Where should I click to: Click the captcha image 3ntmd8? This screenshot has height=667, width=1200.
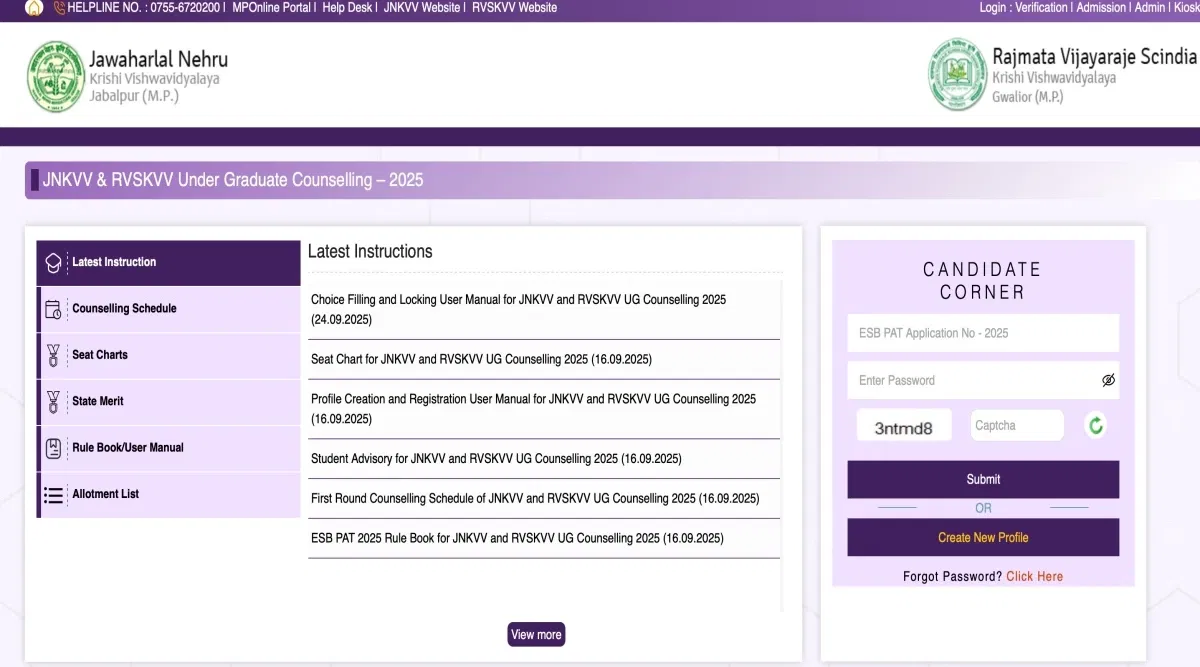[x=903, y=428]
